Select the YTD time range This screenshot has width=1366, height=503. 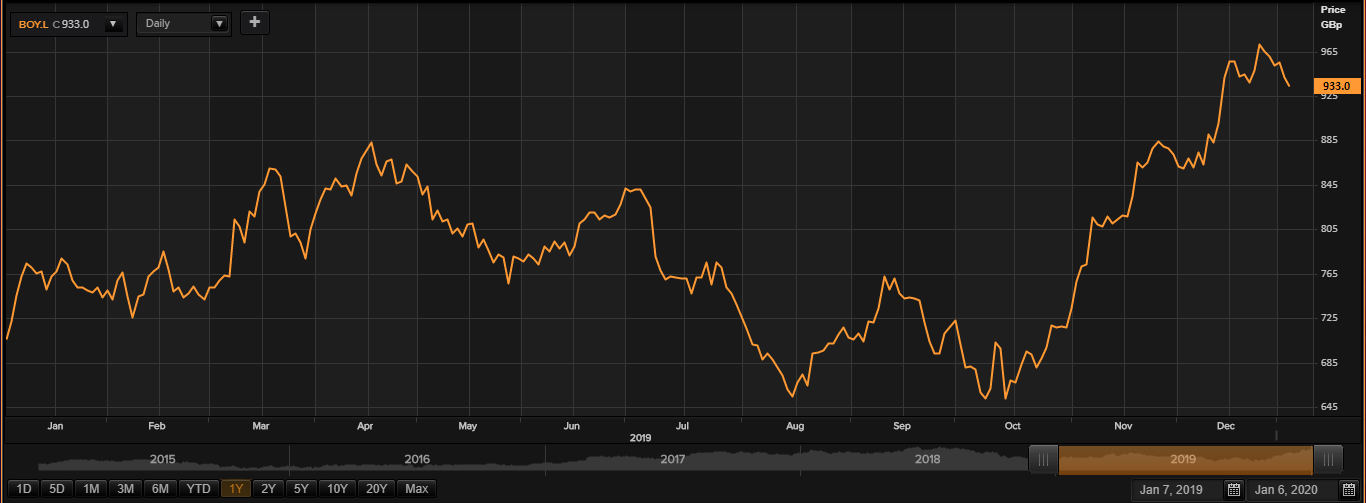[199, 489]
